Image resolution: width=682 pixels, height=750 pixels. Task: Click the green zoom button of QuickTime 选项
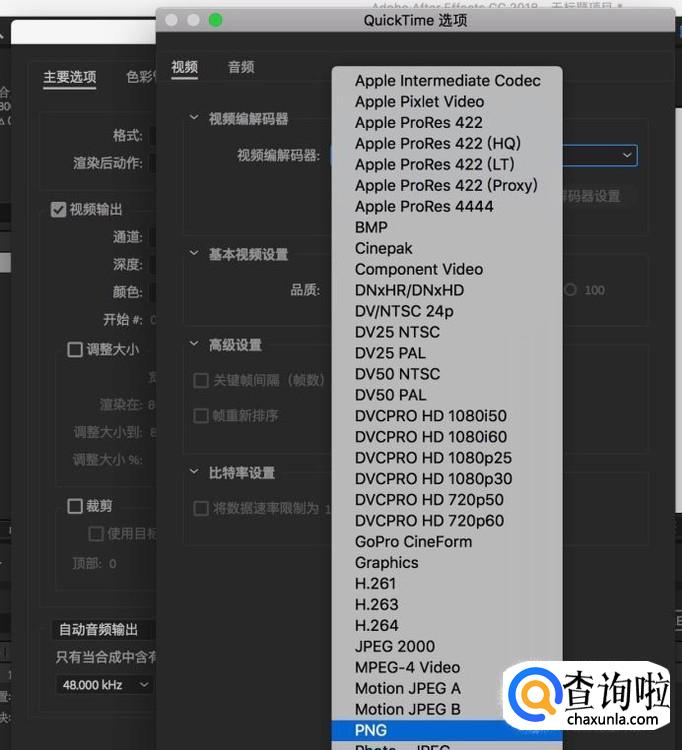[215, 20]
